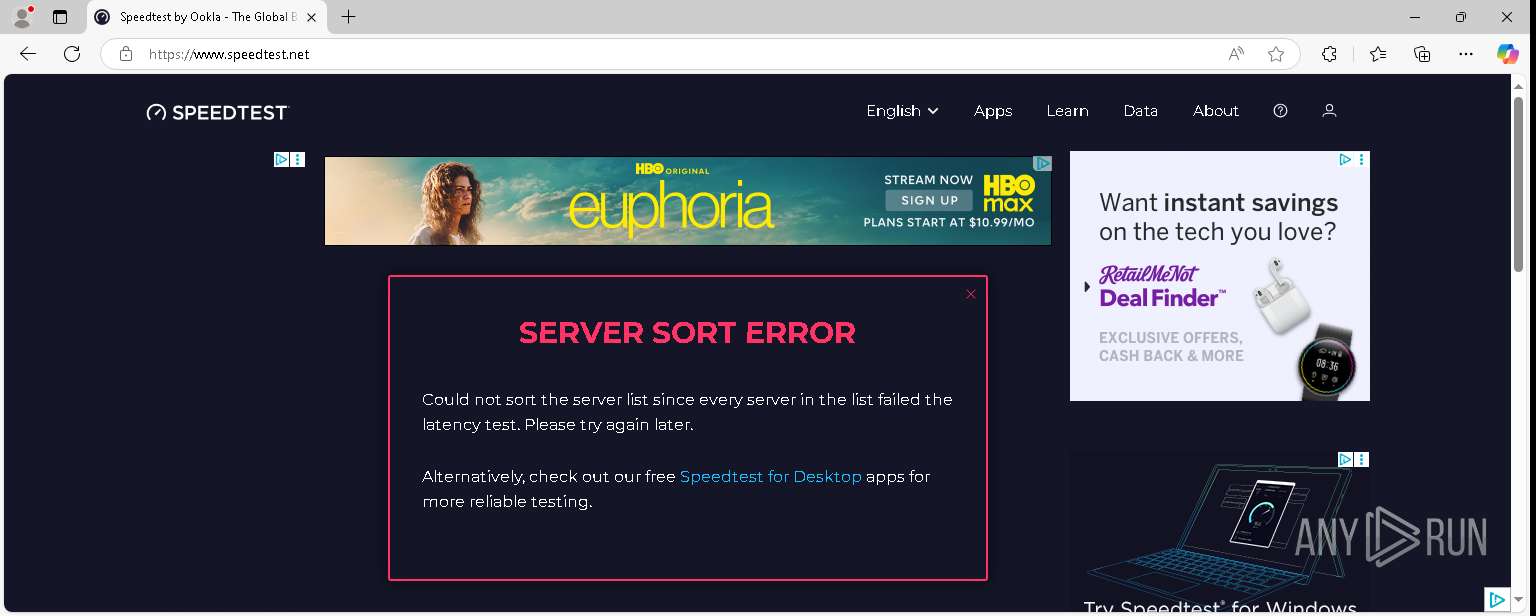Click AdChoices icon on RetailMeNot ad

coord(1346,159)
